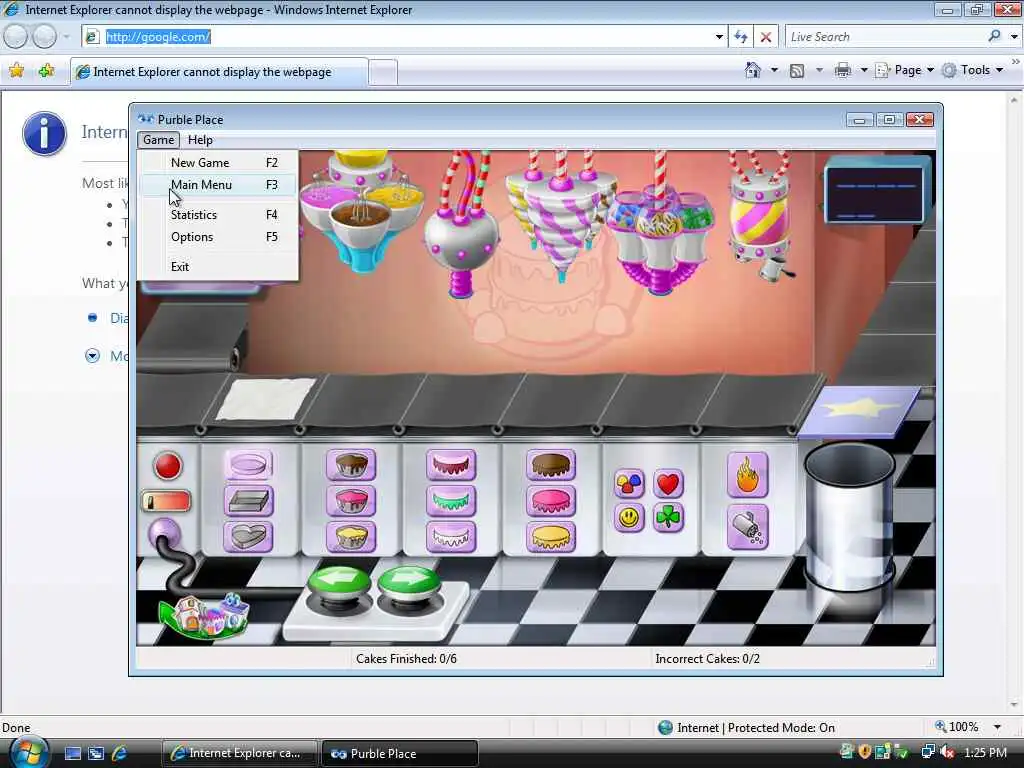Switch to Internet Explorer taskbar button
This screenshot has width=1024, height=768.
[x=240, y=753]
